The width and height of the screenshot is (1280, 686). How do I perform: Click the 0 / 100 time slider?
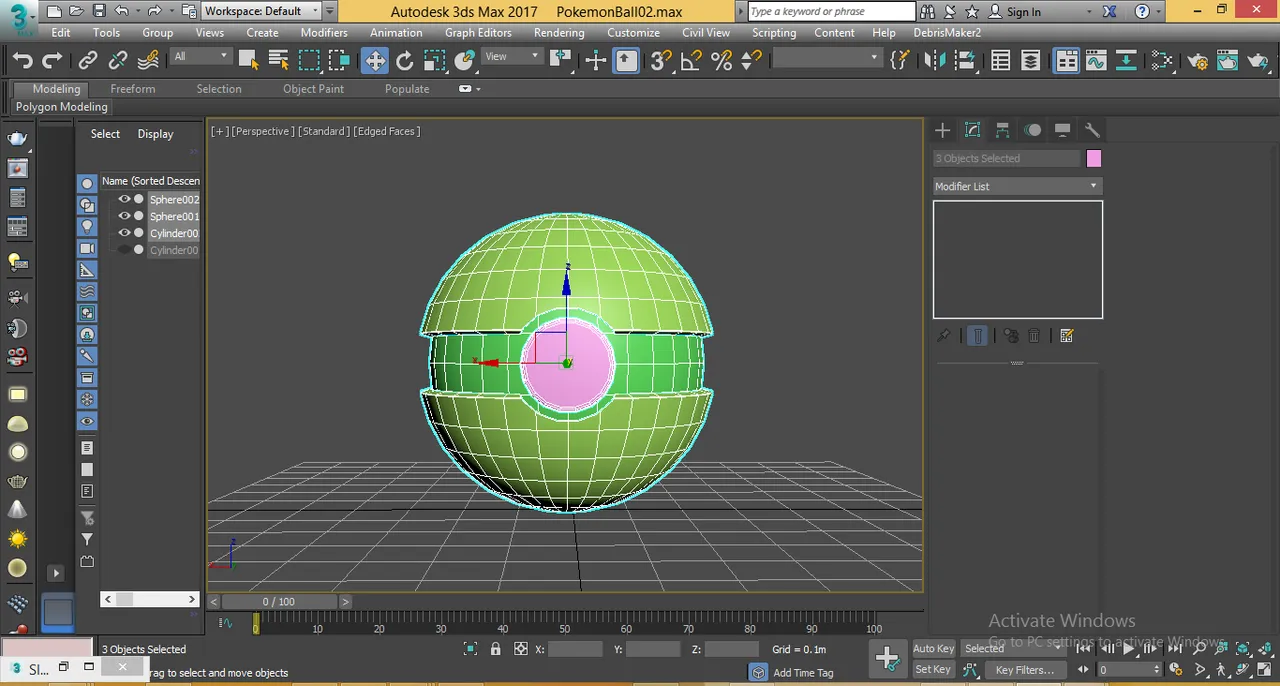[279, 601]
